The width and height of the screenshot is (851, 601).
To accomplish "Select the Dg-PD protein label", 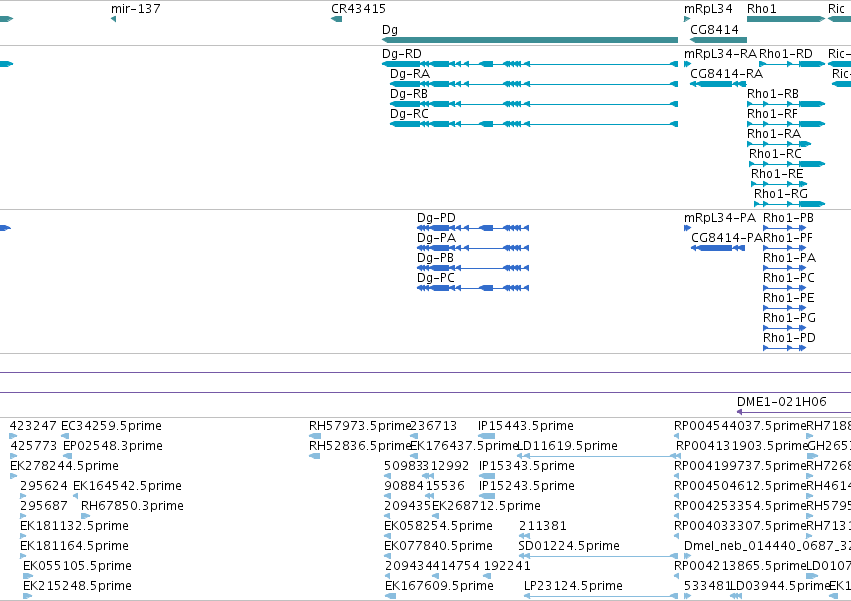I will [x=436, y=218].
